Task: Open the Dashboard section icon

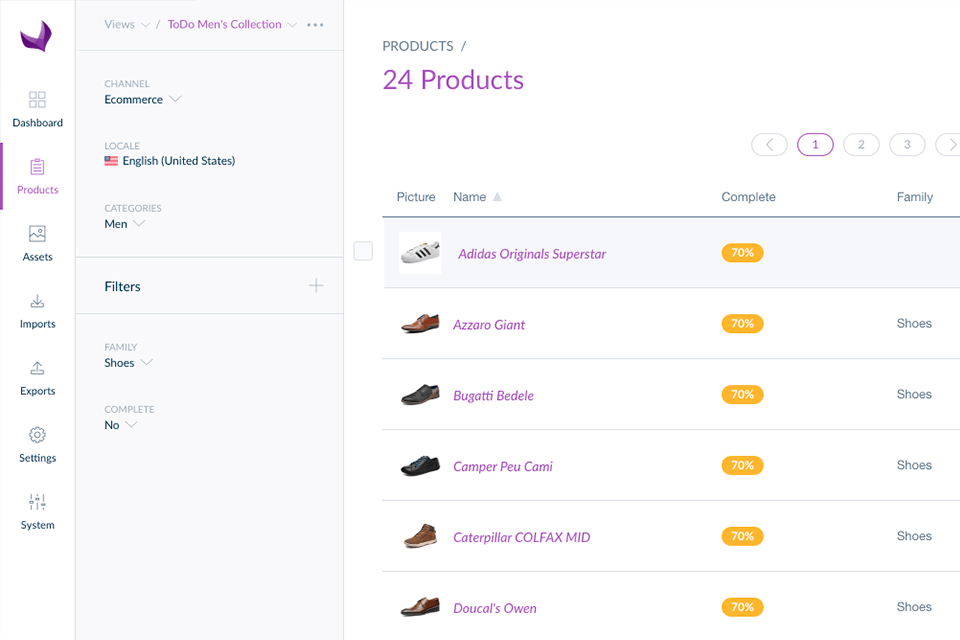Action: (37, 99)
